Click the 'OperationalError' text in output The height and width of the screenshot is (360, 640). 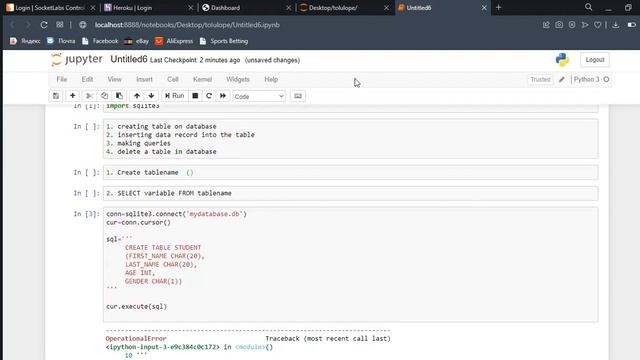click(x=136, y=338)
